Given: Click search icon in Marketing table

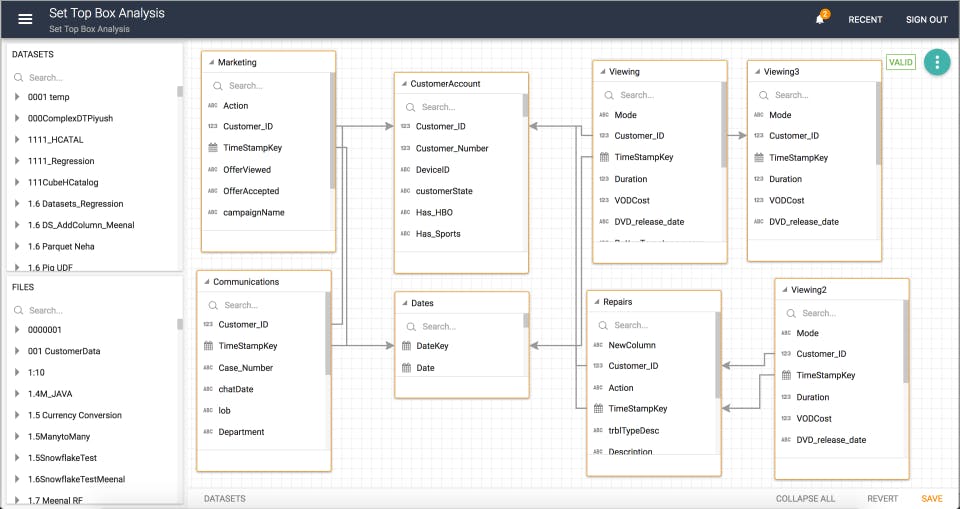Looking at the screenshot, I should pyautogui.click(x=217, y=86).
